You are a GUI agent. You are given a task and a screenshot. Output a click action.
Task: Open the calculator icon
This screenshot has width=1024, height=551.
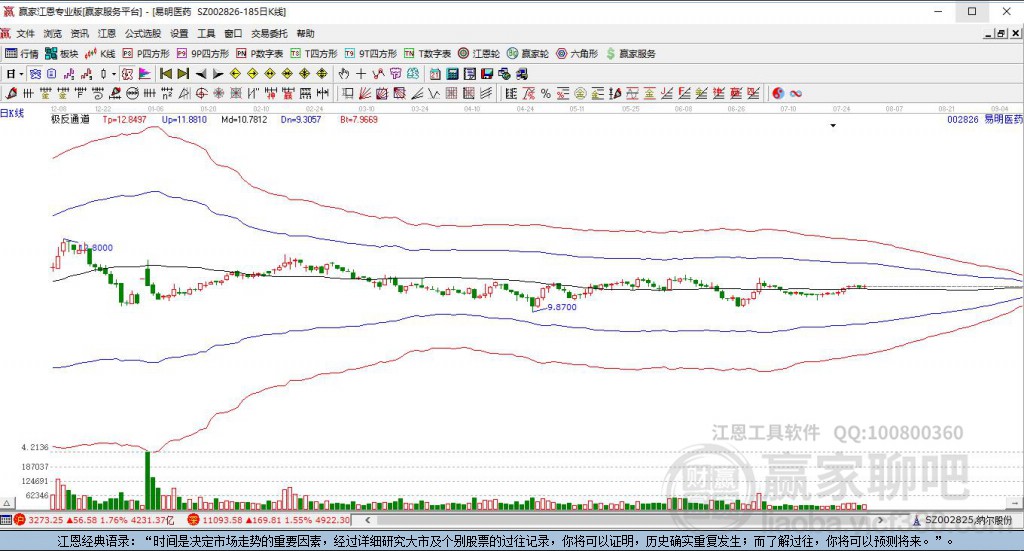[452, 74]
